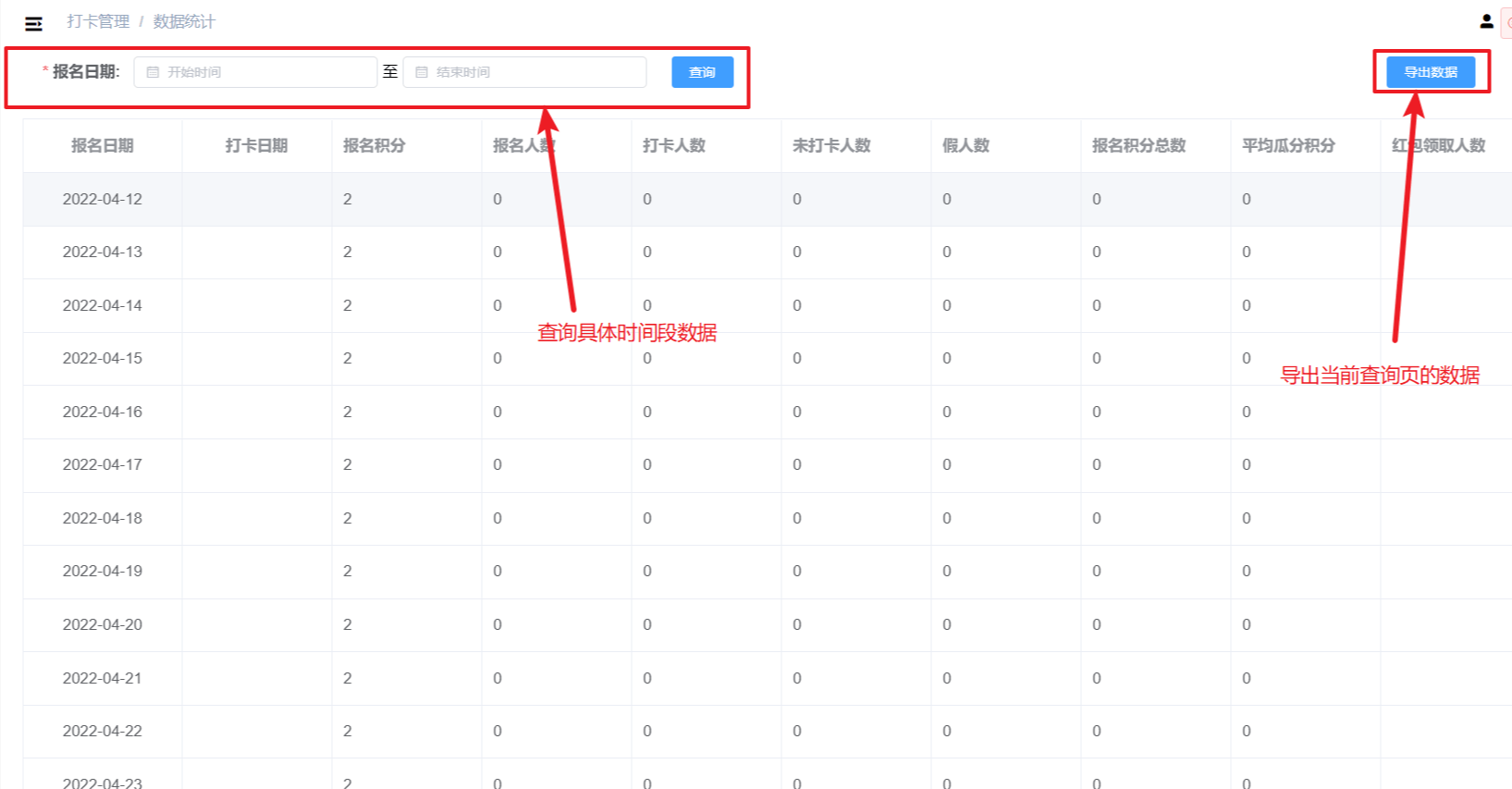Click the 2022-04-21 date cell
The height and width of the screenshot is (789, 1512).
coord(103,678)
